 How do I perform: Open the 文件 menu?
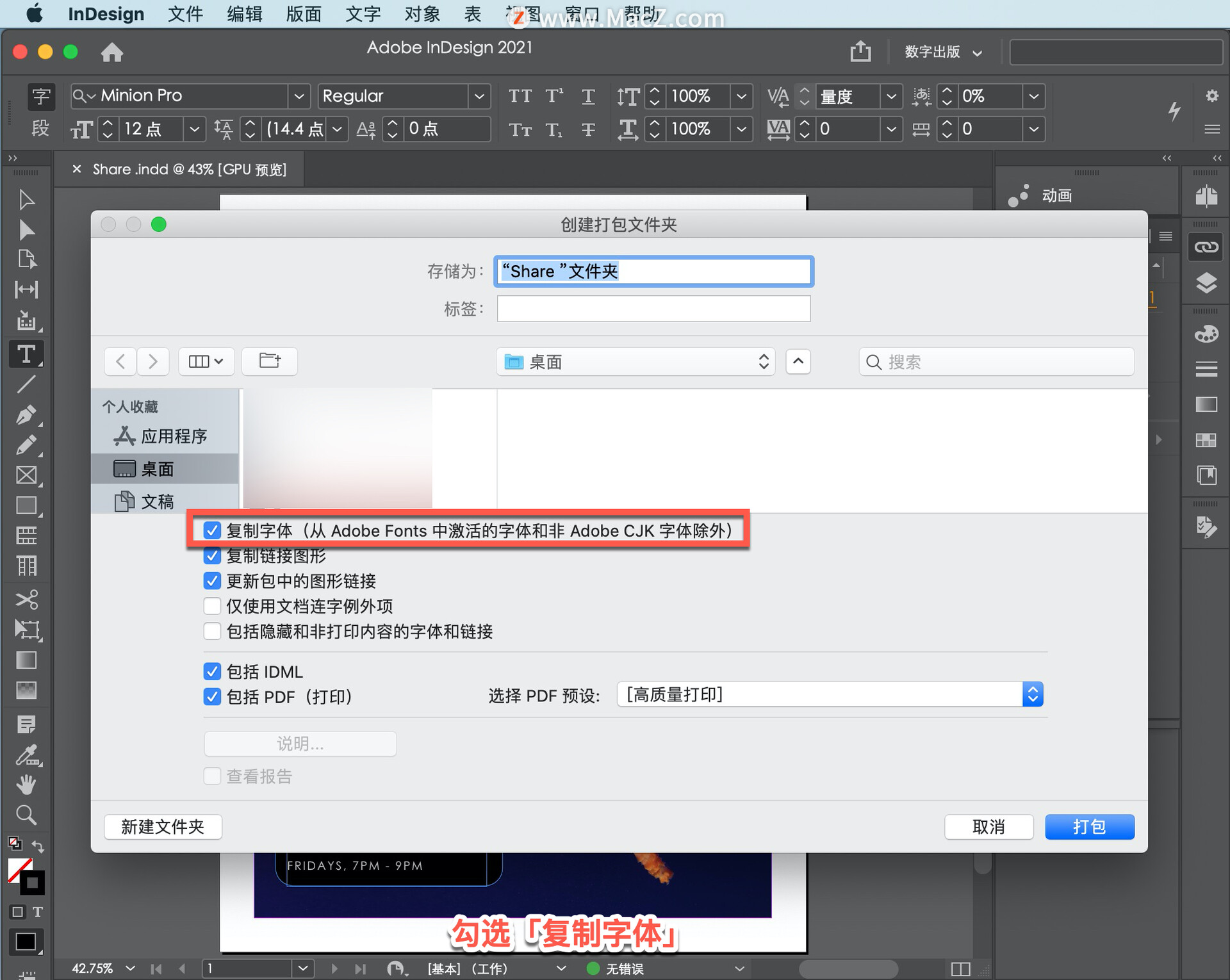[x=185, y=14]
